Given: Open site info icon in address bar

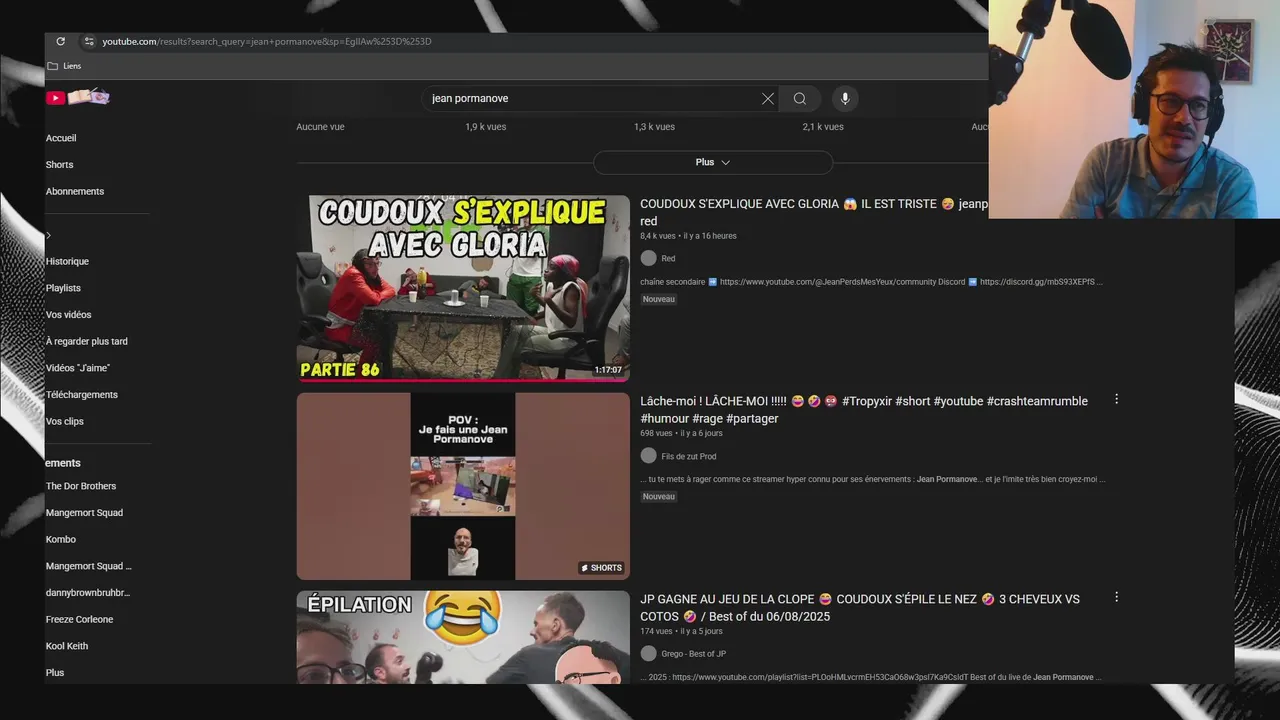Looking at the screenshot, I should coord(88,41).
